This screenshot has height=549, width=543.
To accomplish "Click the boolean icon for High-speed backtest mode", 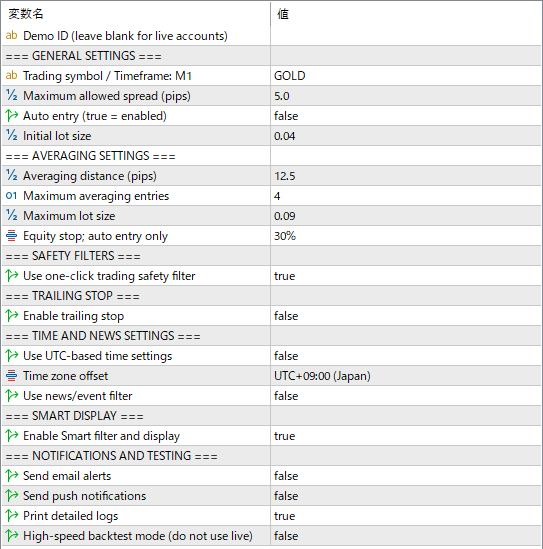I will 12,535.
